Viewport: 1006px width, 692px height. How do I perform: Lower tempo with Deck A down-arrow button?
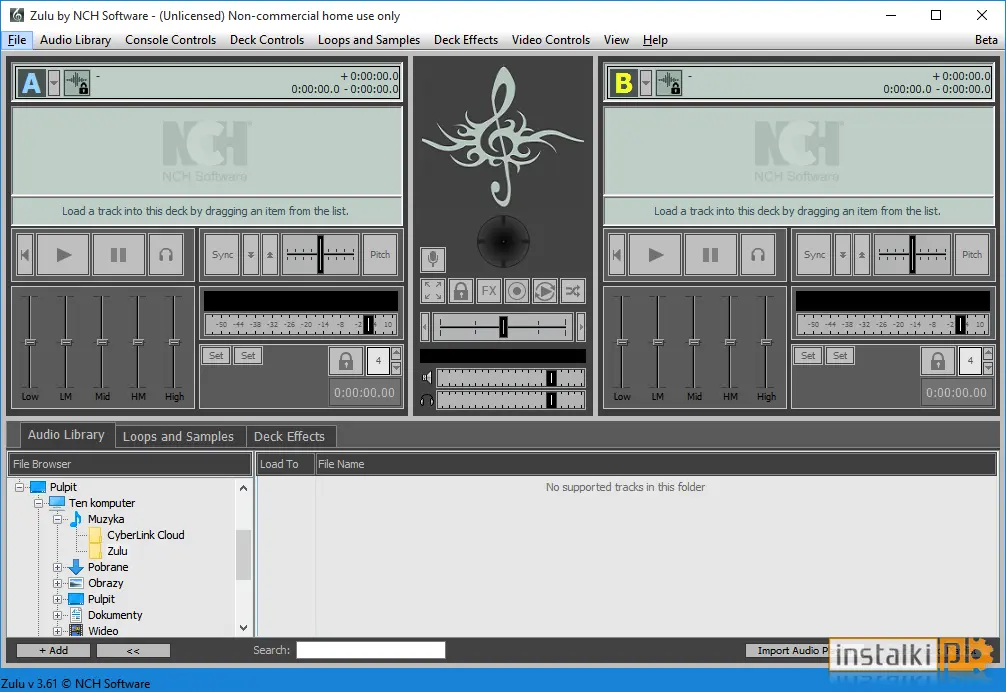[x=251, y=255]
